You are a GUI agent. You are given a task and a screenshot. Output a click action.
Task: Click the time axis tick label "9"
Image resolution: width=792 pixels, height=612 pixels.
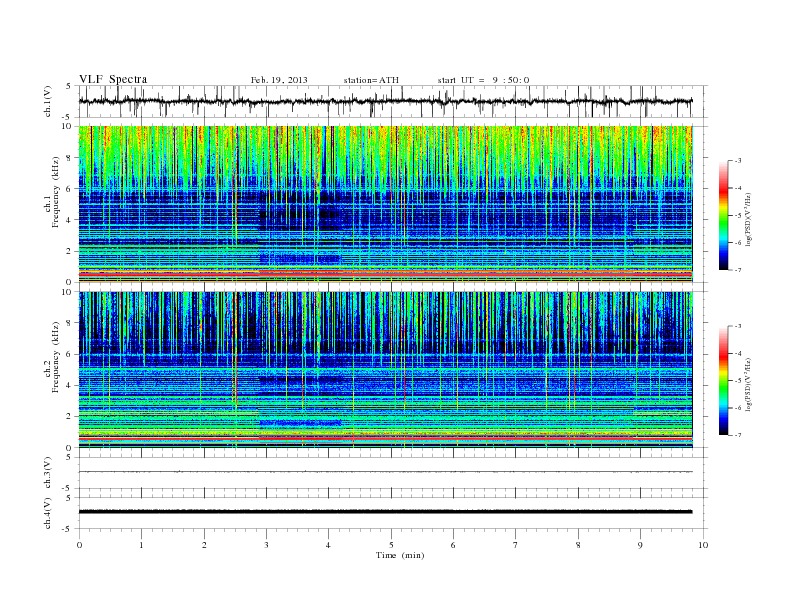(x=640, y=545)
